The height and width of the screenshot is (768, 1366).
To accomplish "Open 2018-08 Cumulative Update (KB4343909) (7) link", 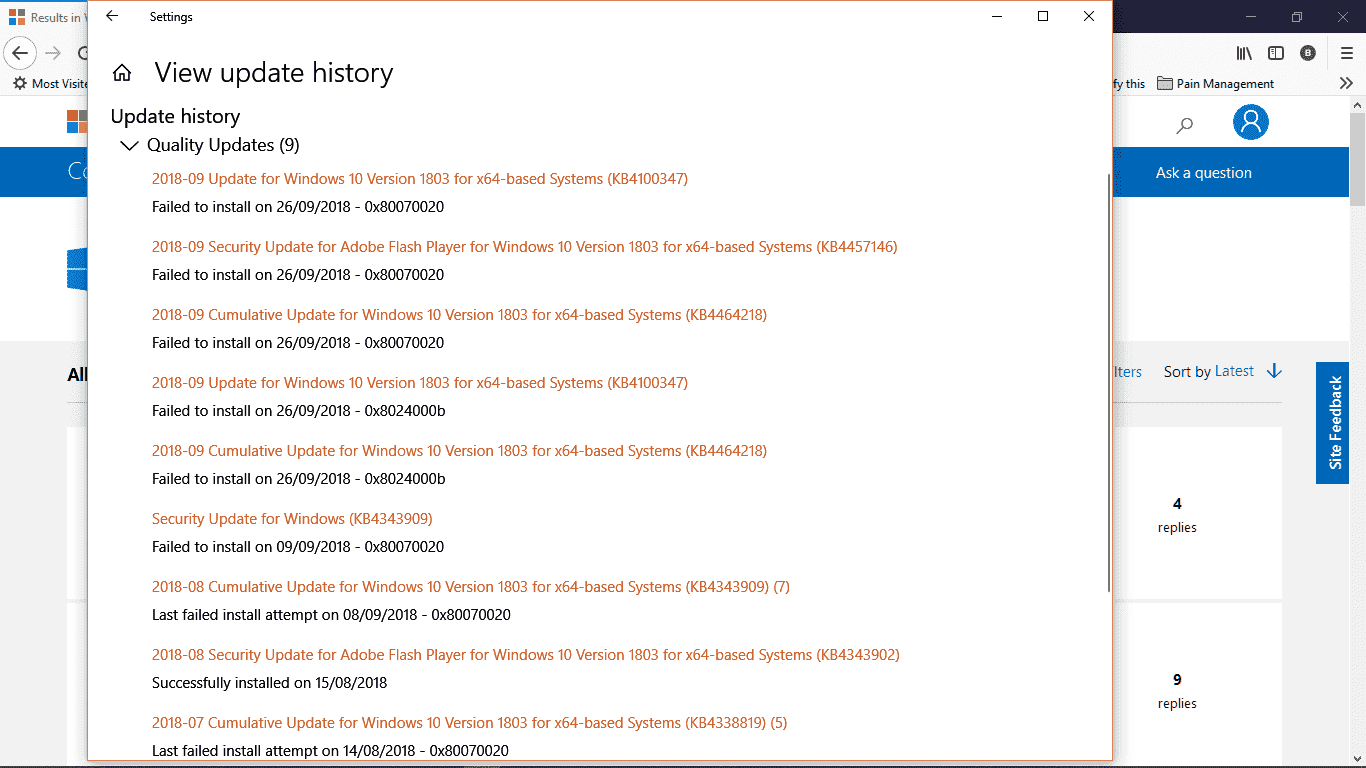I will click(x=471, y=587).
